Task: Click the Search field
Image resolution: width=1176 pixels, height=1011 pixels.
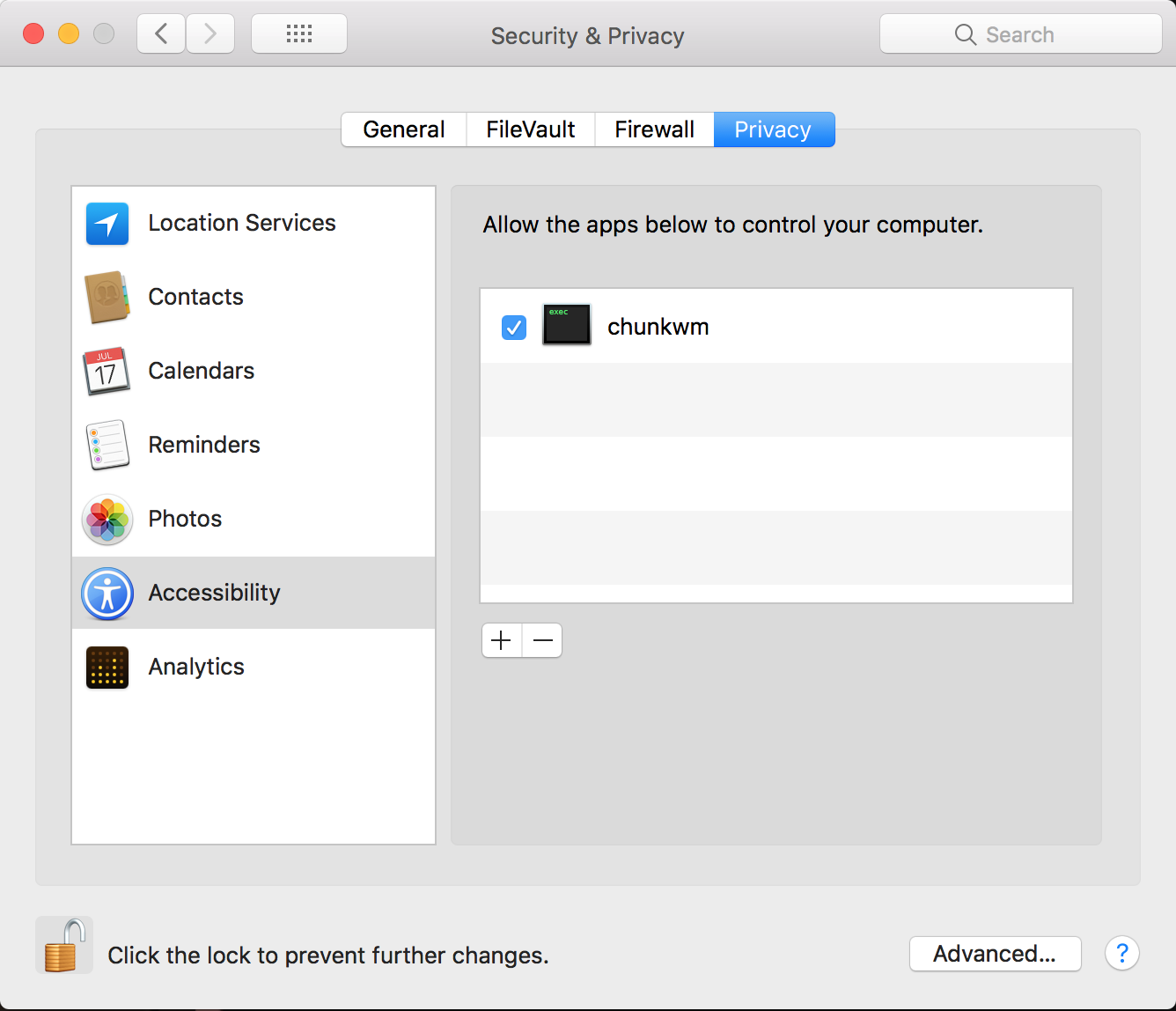Action: point(1021,34)
